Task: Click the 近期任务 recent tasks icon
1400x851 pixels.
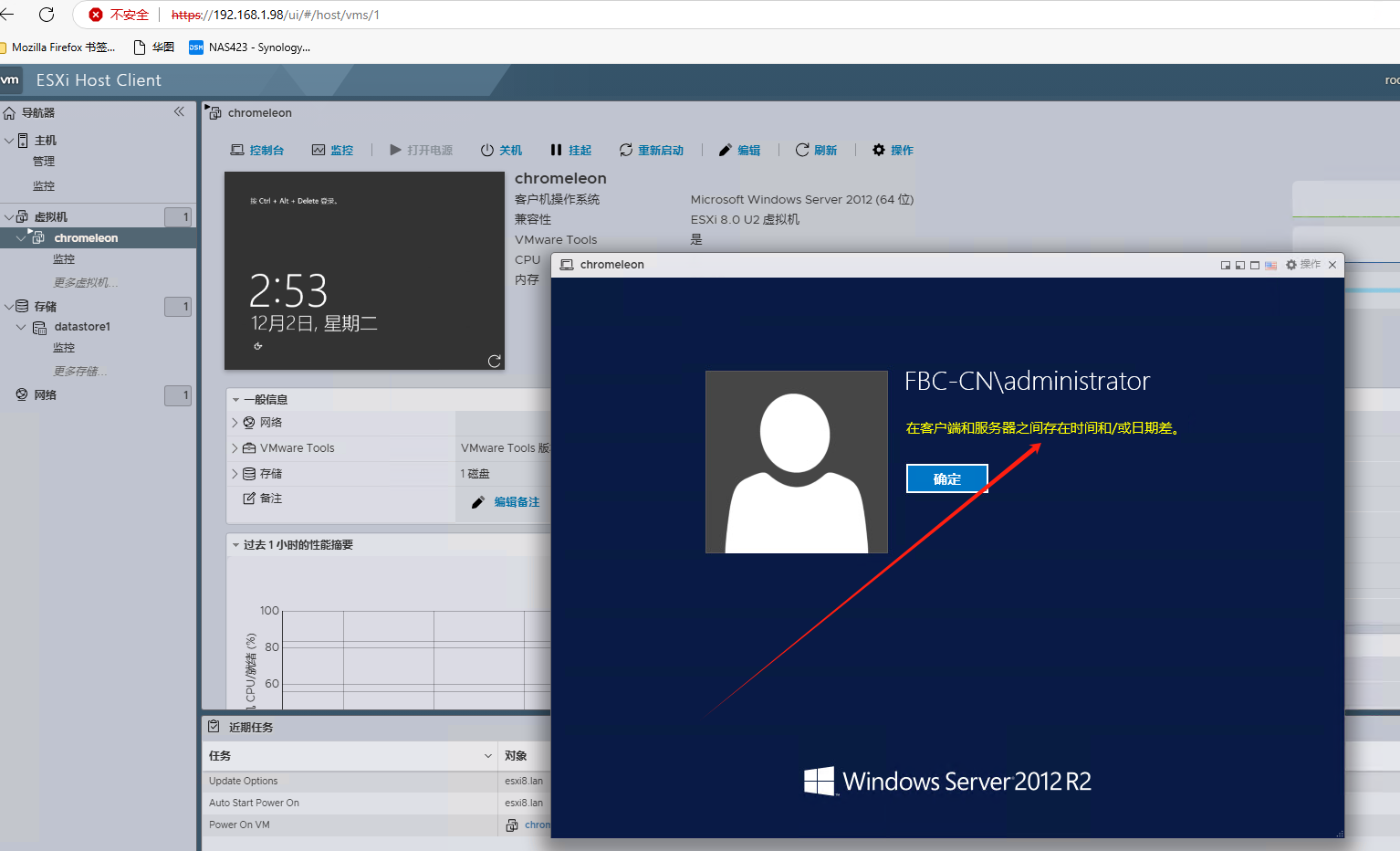Action: coord(214,727)
